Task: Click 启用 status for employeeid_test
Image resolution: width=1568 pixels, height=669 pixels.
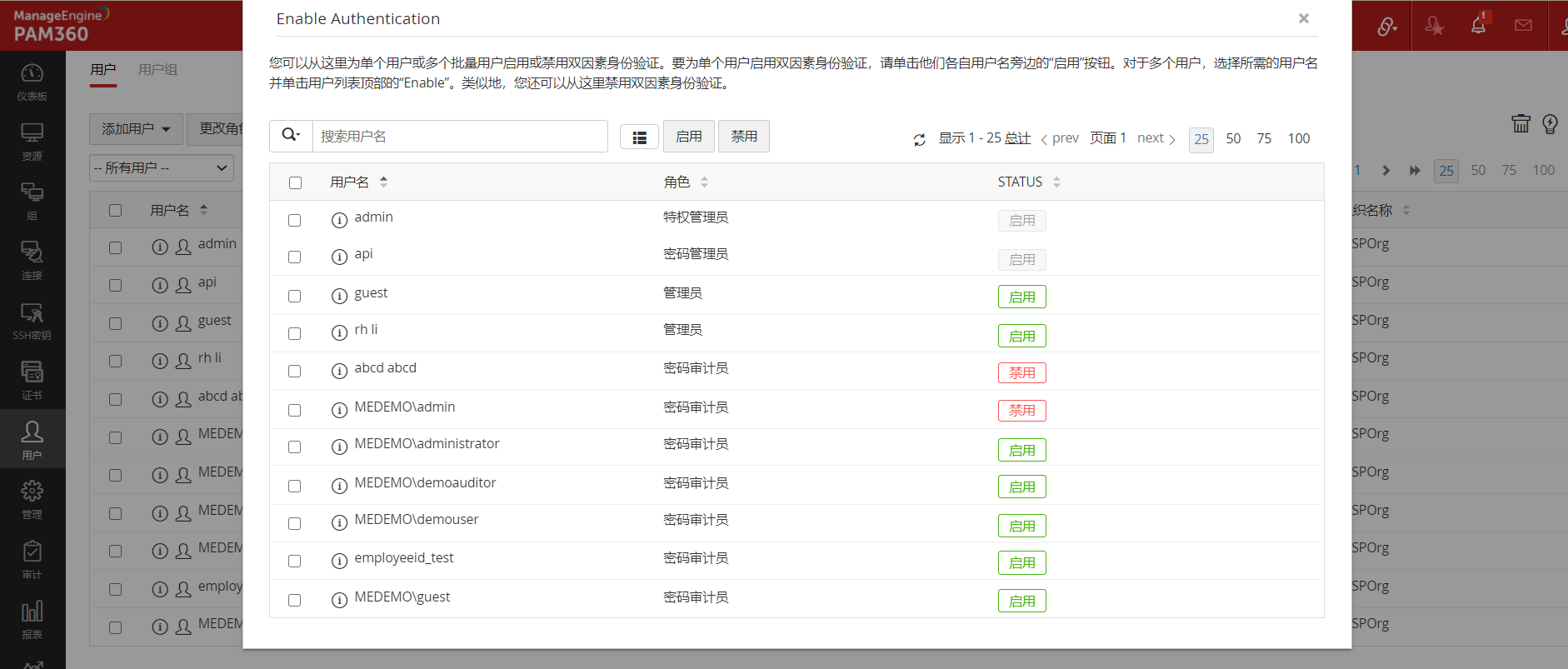Action: pos(1022,562)
